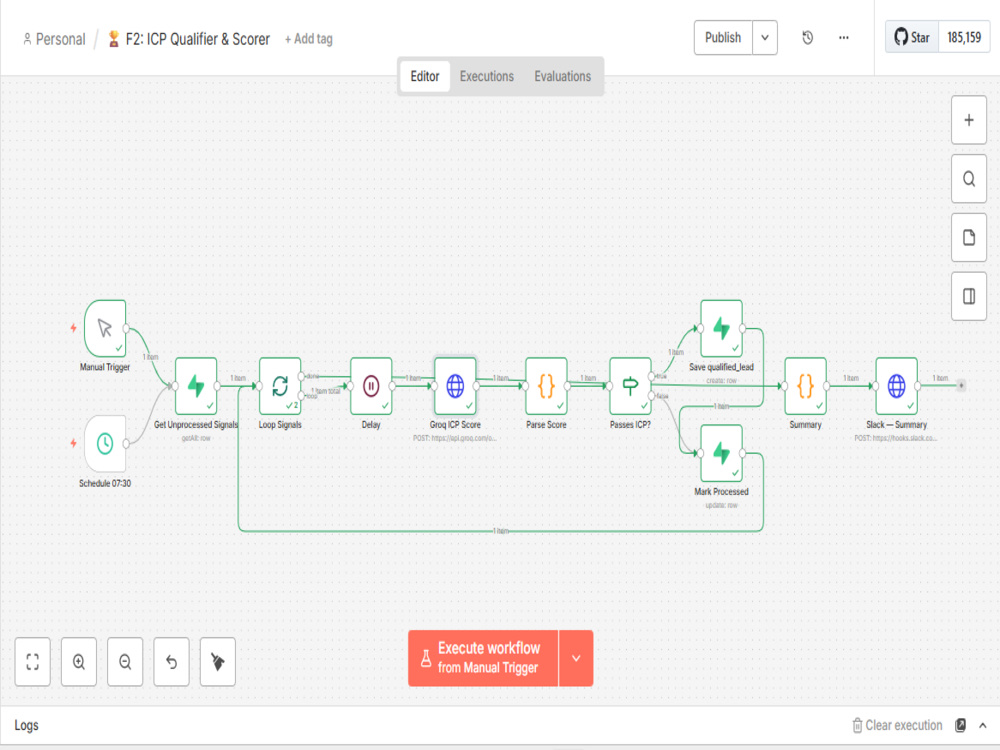Open Personal project breadcrumb
This screenshot has height=750, width=1000.
[x=54, y=40]
